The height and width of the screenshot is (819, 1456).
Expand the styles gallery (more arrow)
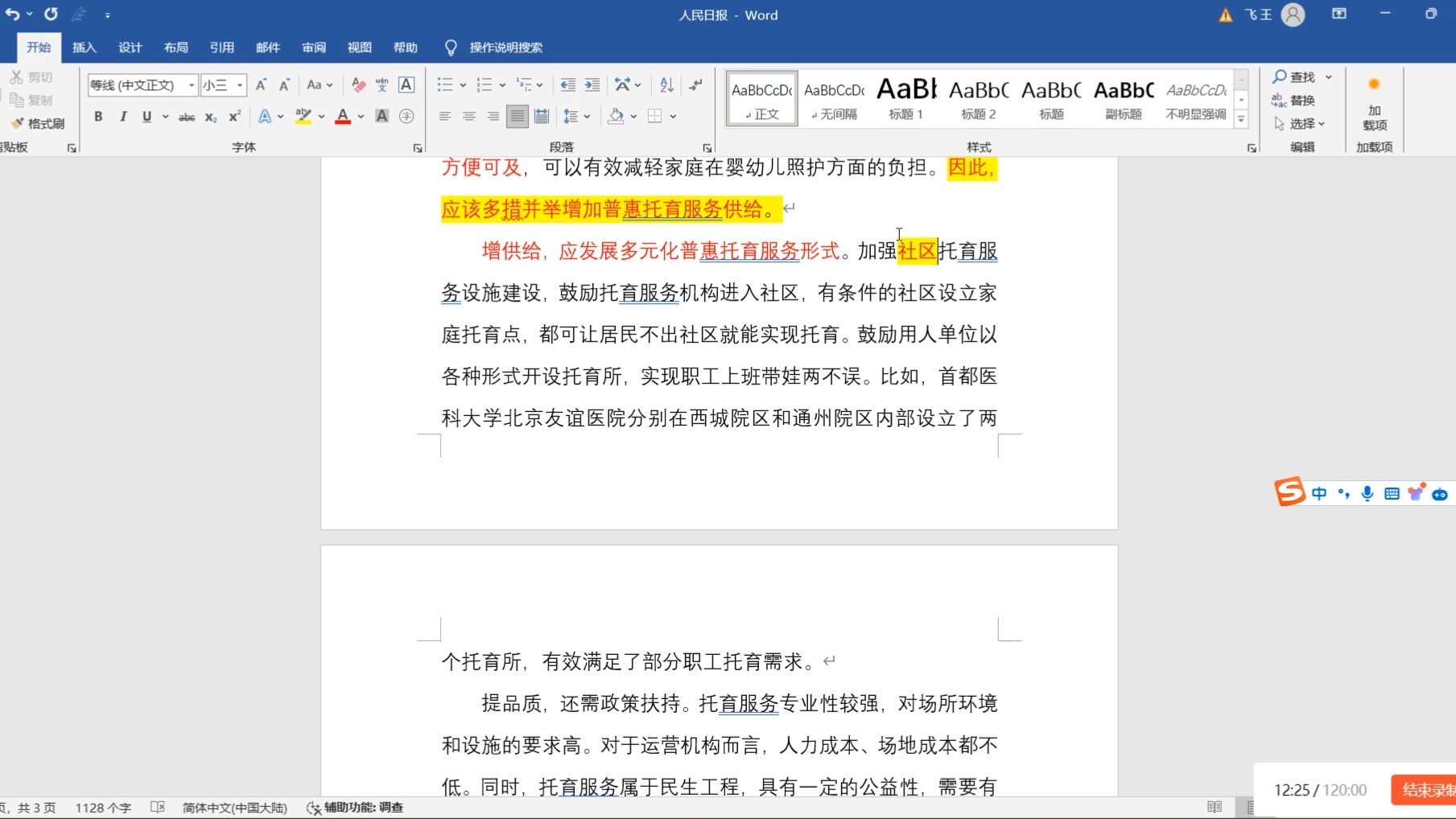(1241, 120)
